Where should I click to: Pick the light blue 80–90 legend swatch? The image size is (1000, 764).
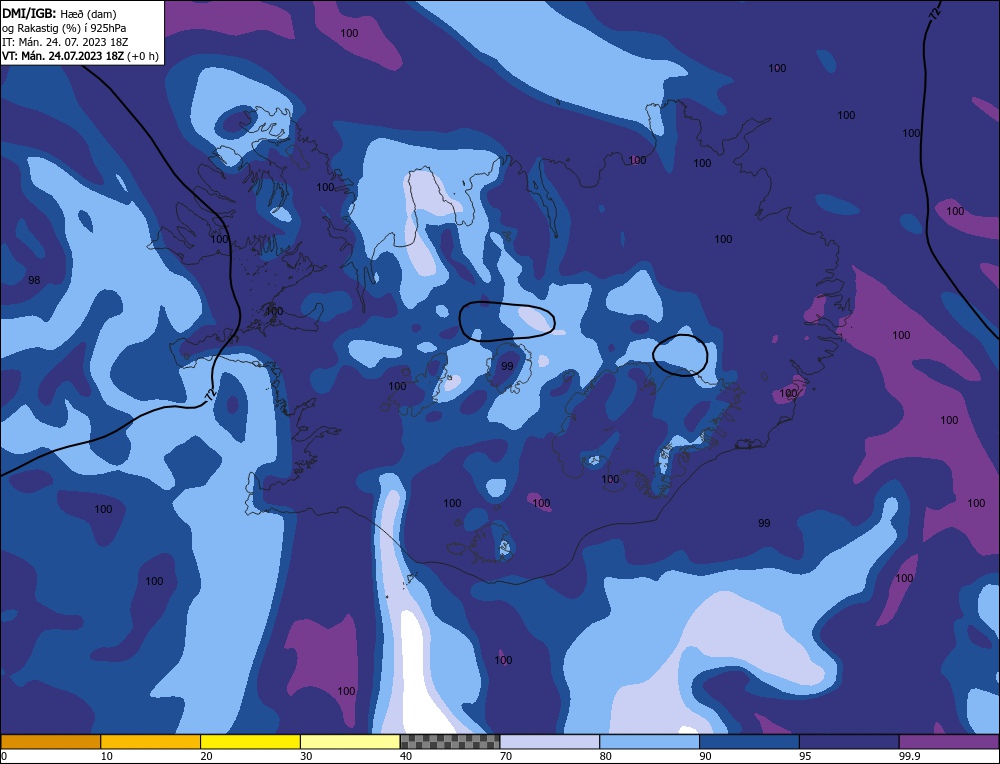click(649, 741)
